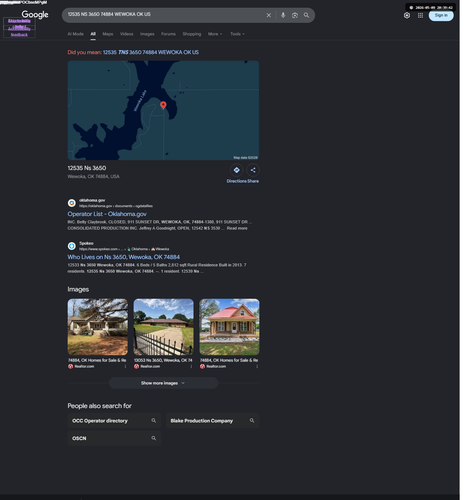This screenshot has width=465, height=500.
Task: Click the Accessibility feedback link
Action: point(19,32)
